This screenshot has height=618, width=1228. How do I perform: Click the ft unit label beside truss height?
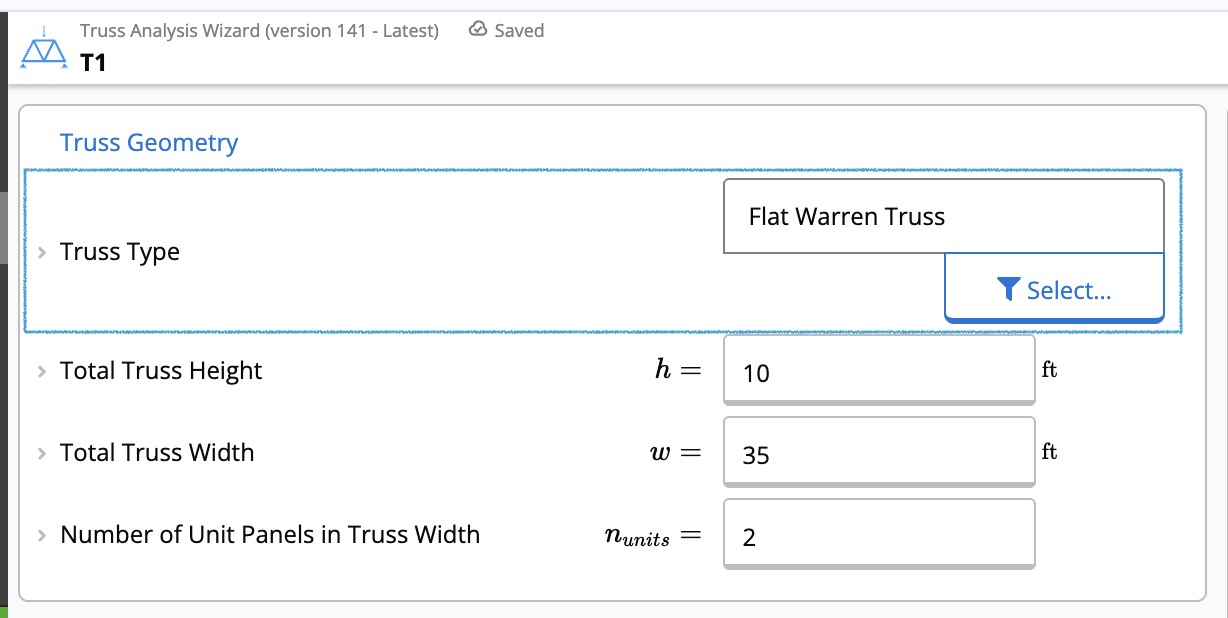[x=1049, y=369]
